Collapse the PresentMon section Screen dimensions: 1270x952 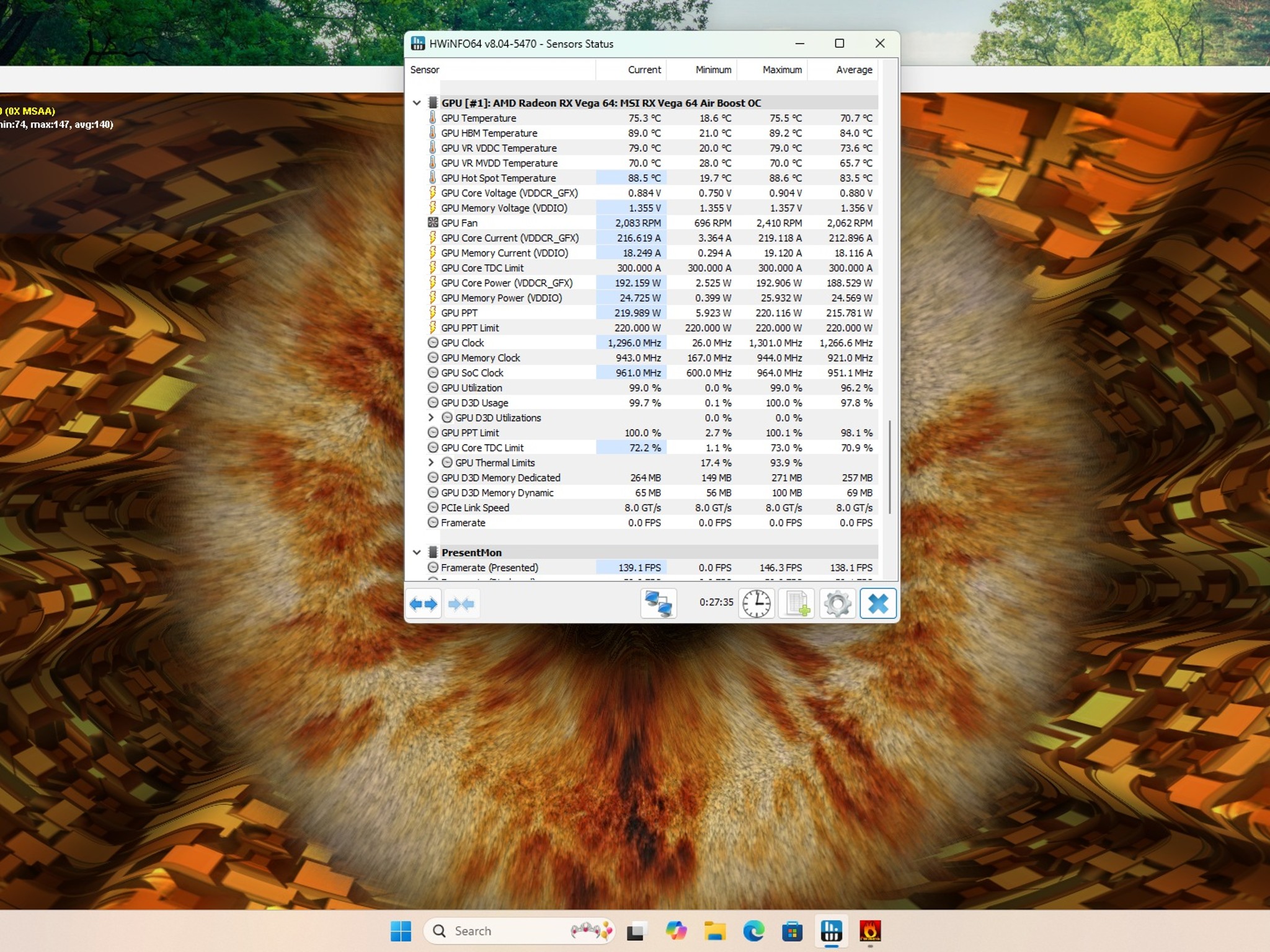click(x=417, y=552)
